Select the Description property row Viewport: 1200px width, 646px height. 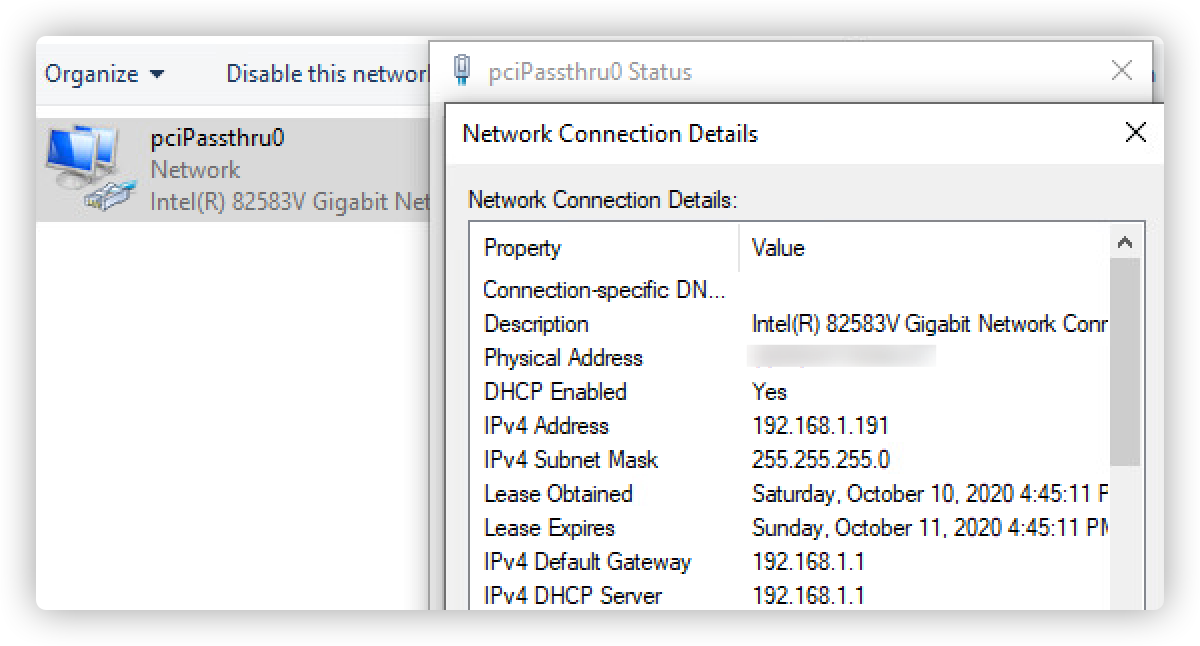point(537,324)
